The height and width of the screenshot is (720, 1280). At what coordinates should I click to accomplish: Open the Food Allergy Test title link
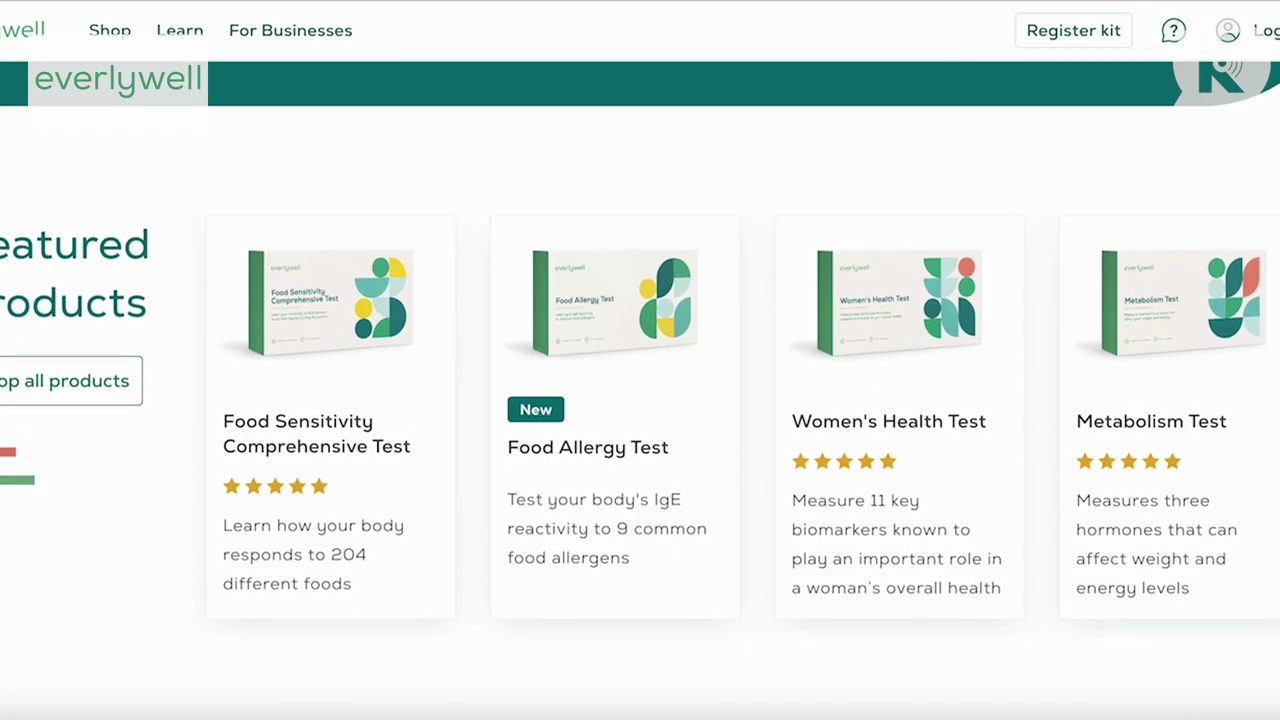587,447
